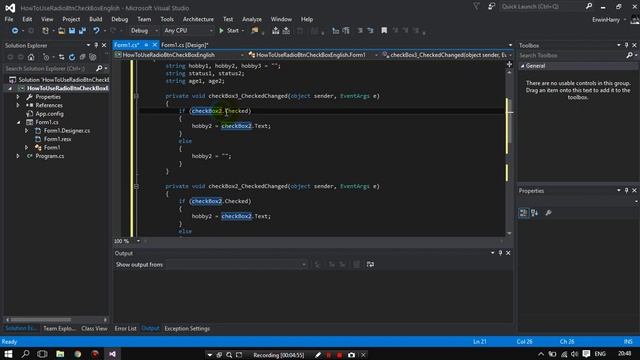Click the editor vertical scrollbar
Image resolution: width=640 pixels, height=360 pixels.
[x=509, y=153]
